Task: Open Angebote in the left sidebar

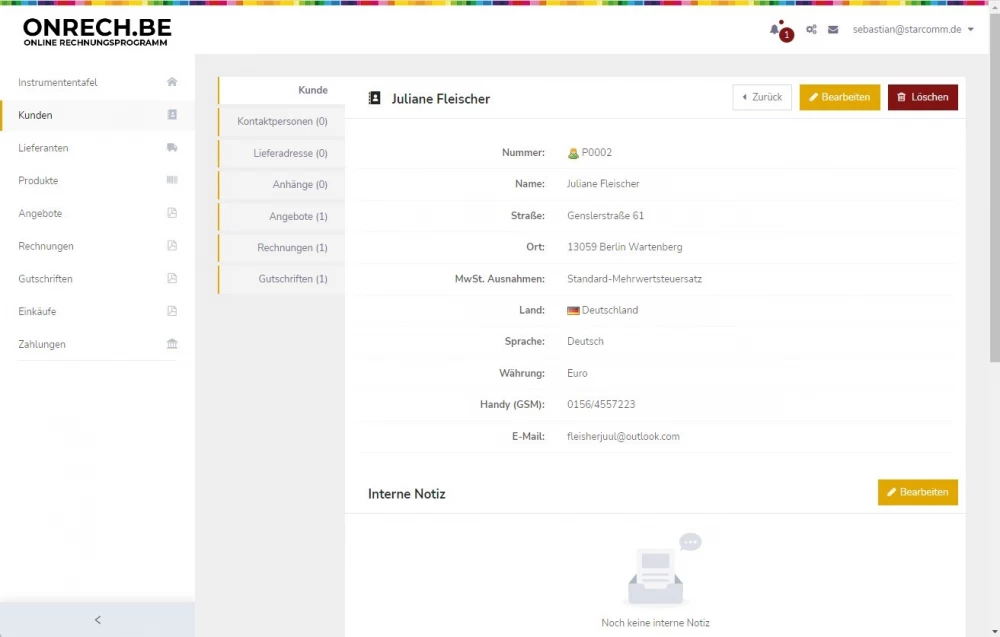Action: [x=40, y=214]
